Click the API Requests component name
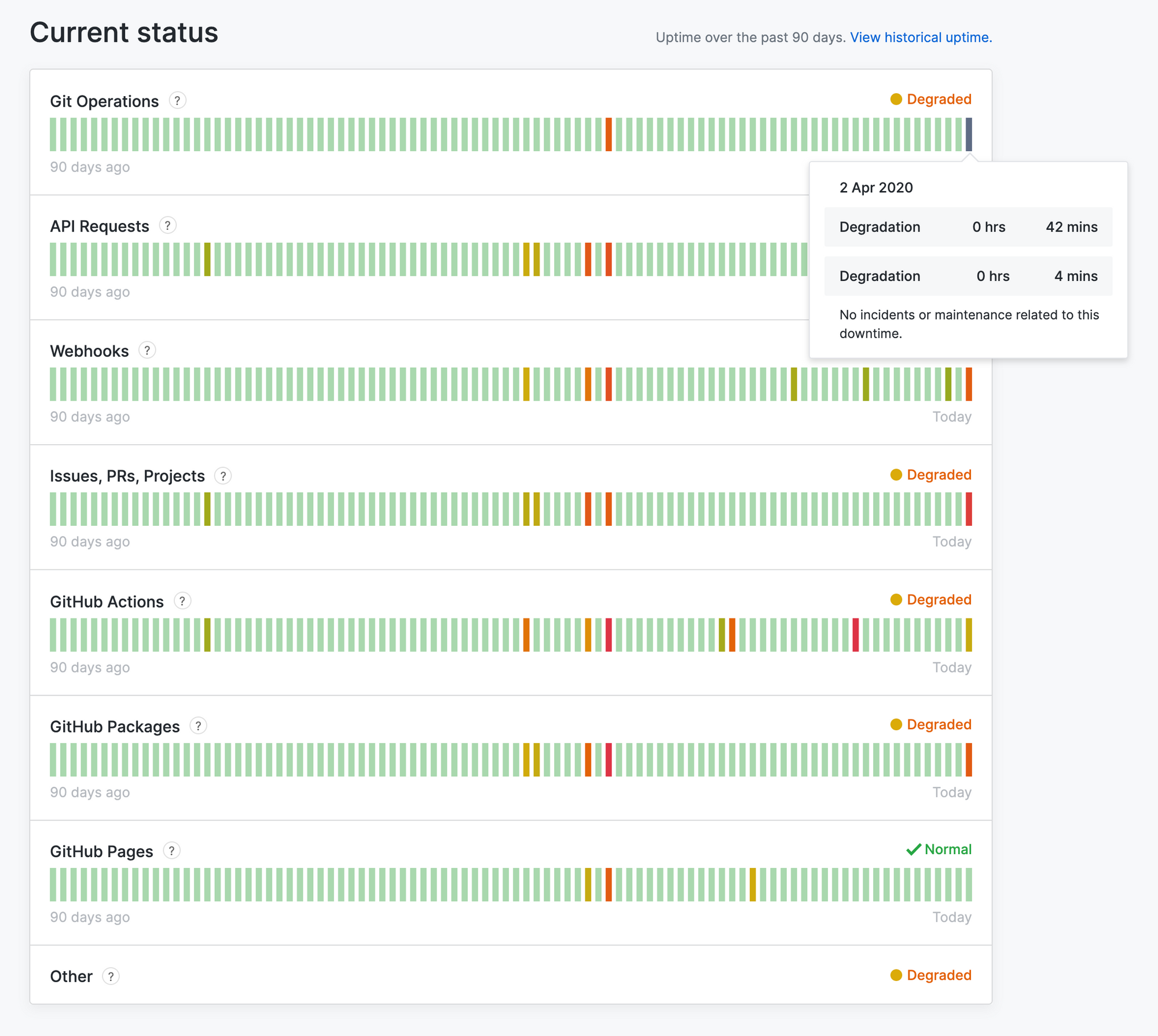1158x1036 pixels. click(x=100, y=226)
